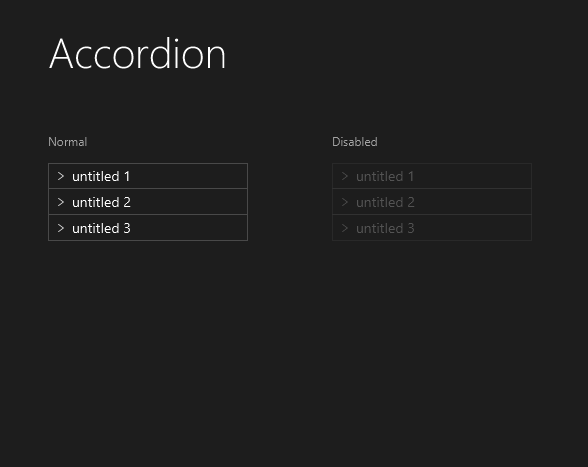Click the disabled chevron next to untitled 2
This screenshot has width=588, height=467.
pos(345,202)
